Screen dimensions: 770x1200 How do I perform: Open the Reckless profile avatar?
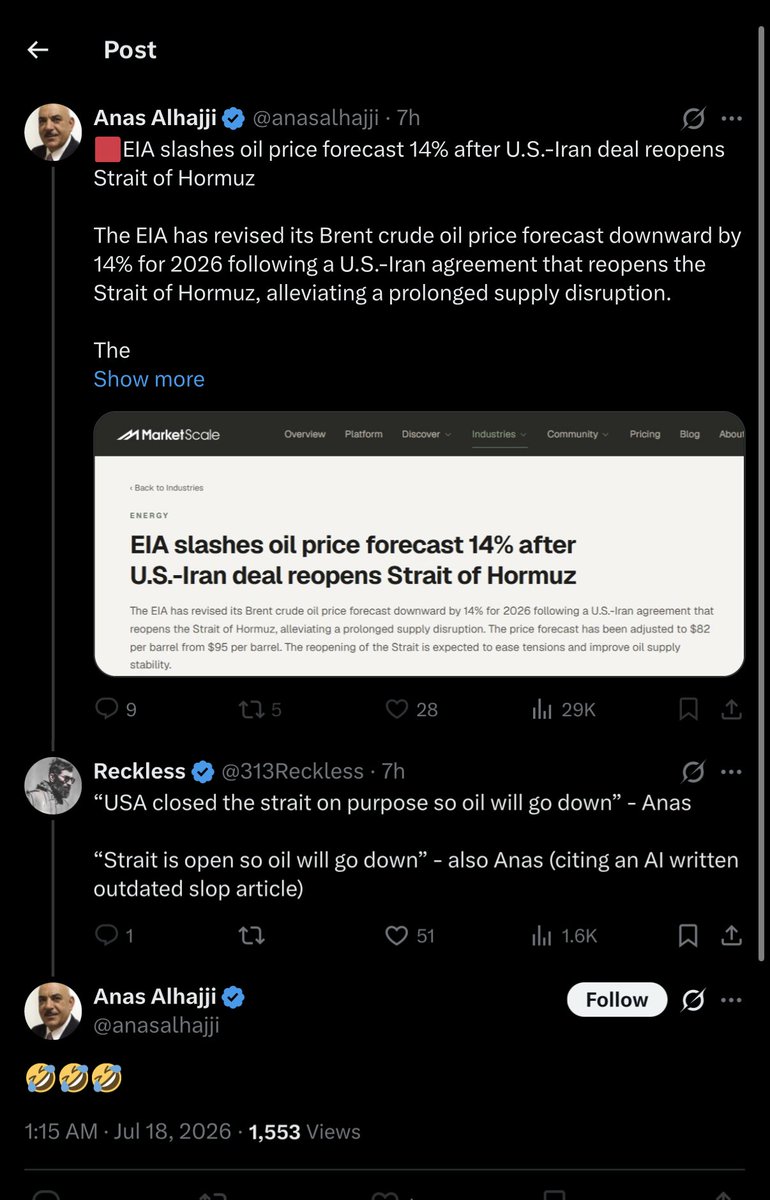click(x=52, y=785)
